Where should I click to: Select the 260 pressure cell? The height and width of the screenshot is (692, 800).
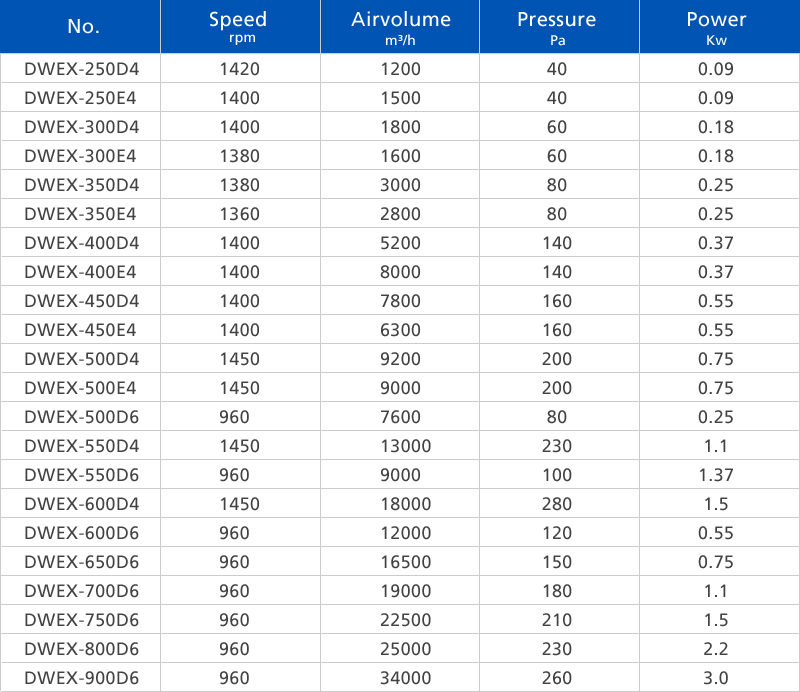[x=557, y=678]
